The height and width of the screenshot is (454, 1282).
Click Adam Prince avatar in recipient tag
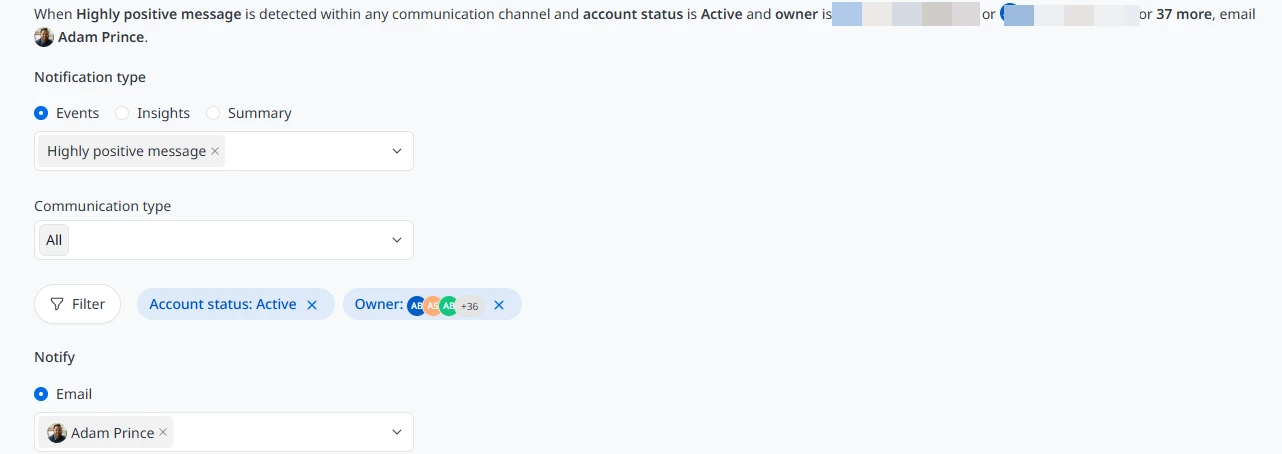pos(57,433)
